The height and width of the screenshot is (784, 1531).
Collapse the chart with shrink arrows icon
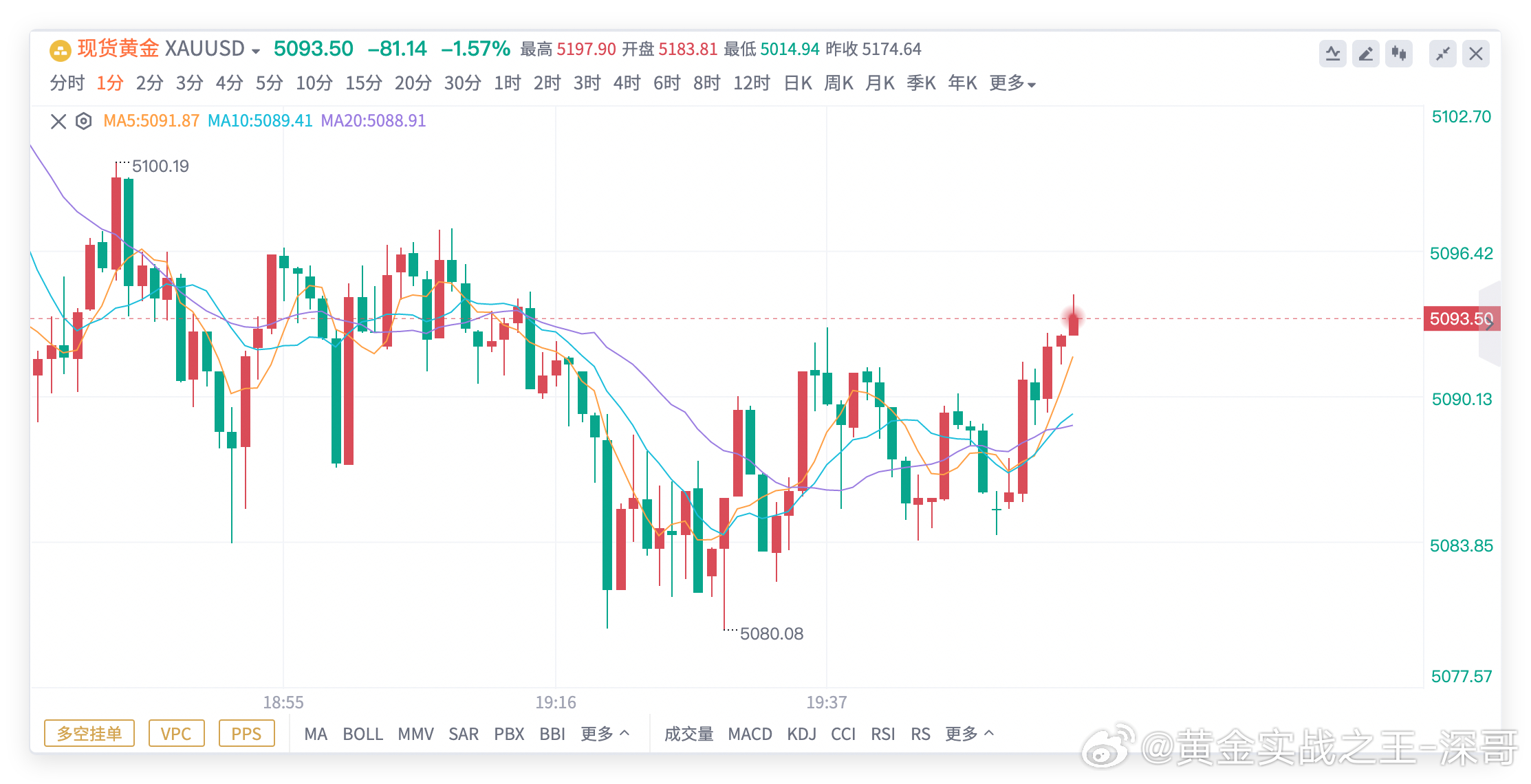click(1443, 53)
